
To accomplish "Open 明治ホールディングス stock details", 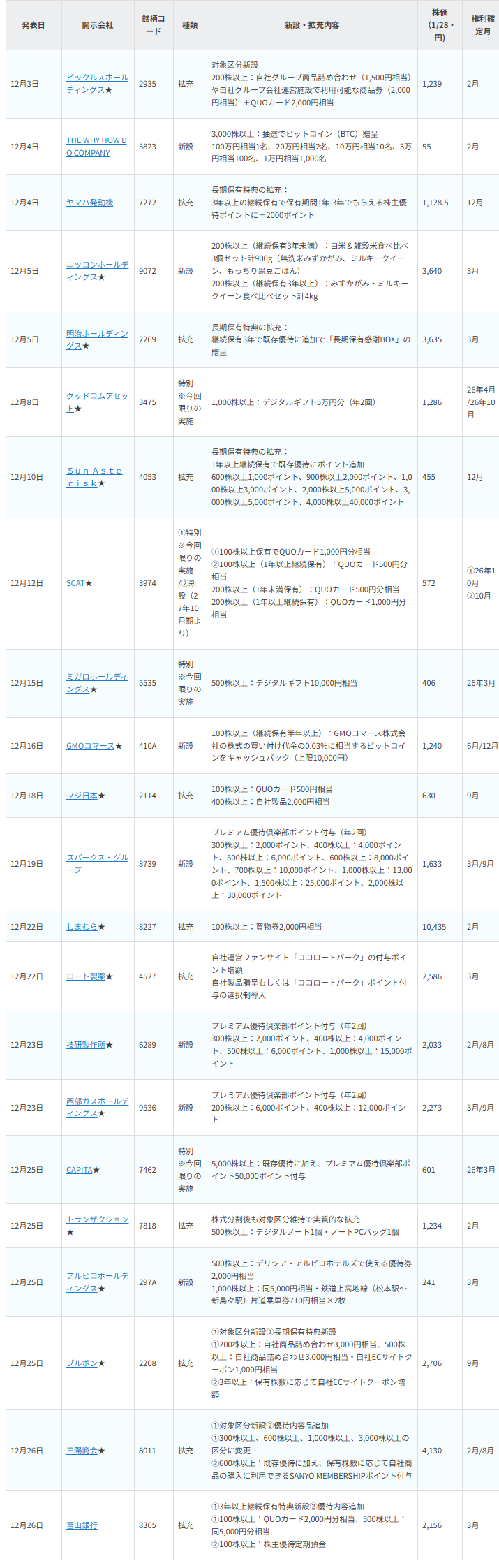I will pyautogui.click(x=97, y=334).
